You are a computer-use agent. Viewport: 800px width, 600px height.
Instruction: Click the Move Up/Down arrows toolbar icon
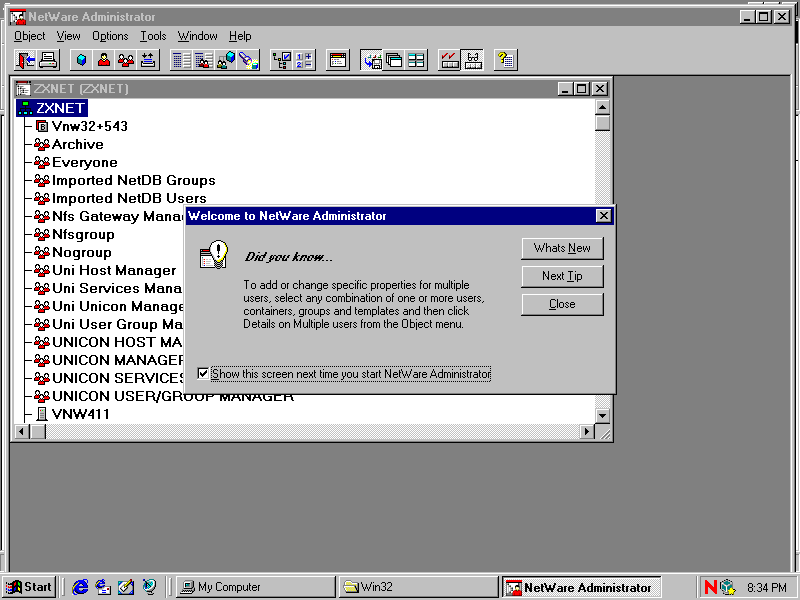148,60
